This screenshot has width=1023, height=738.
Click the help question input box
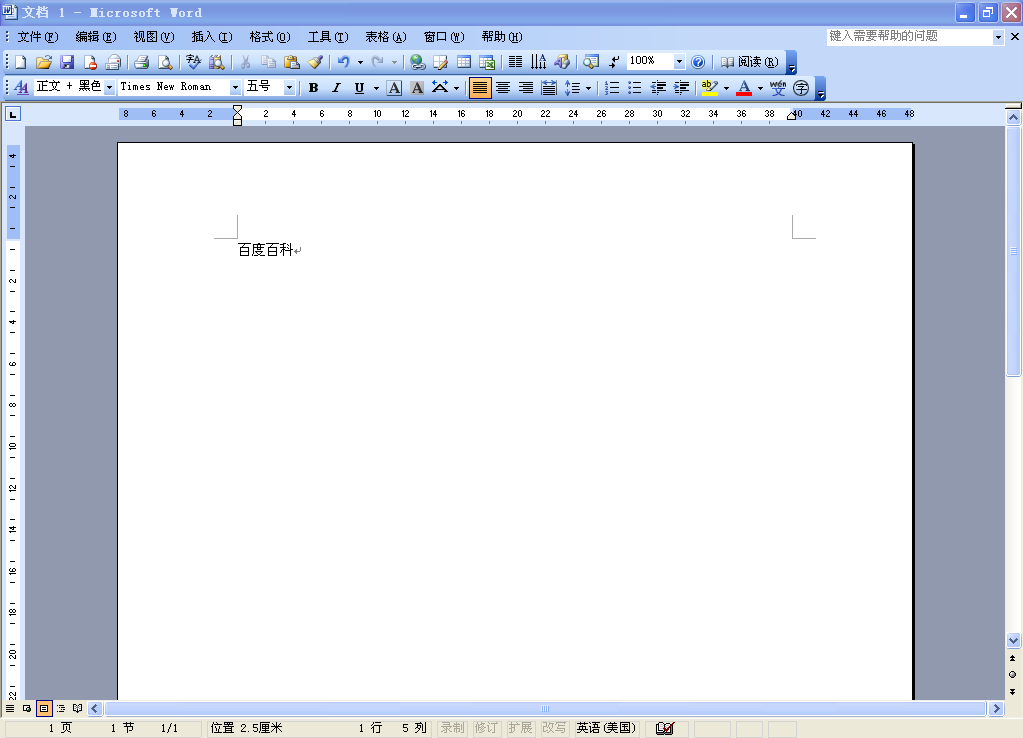coord(909,37)
